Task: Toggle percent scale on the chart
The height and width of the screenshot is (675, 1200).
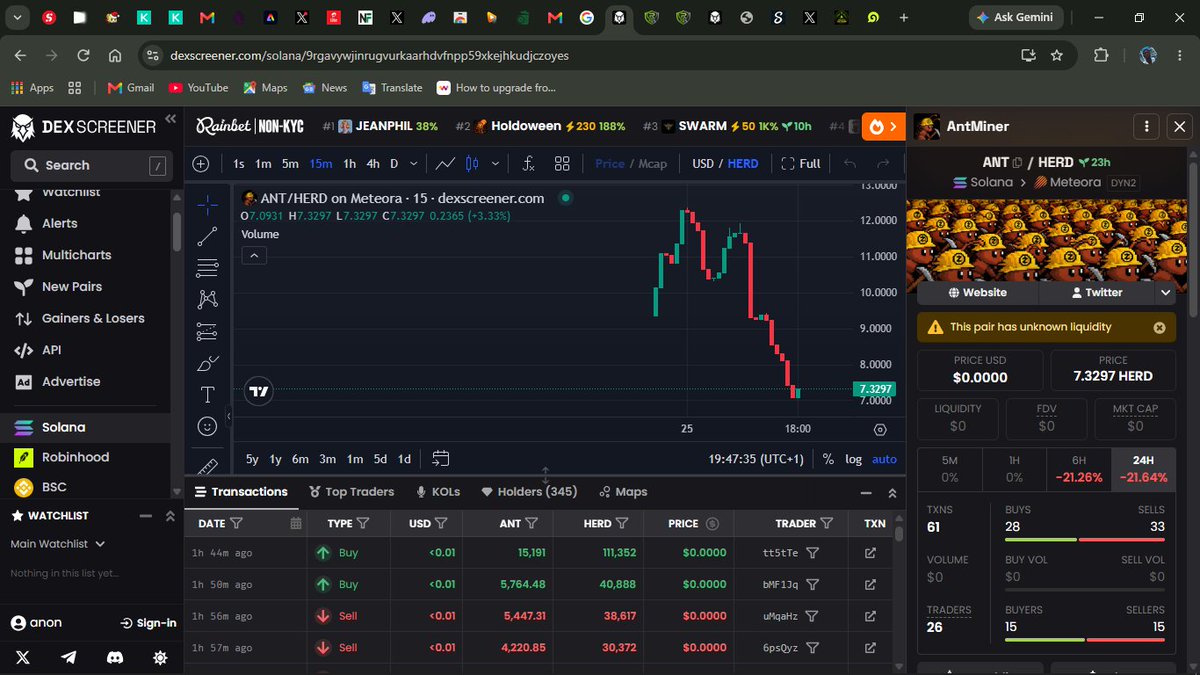Action: 828,459
